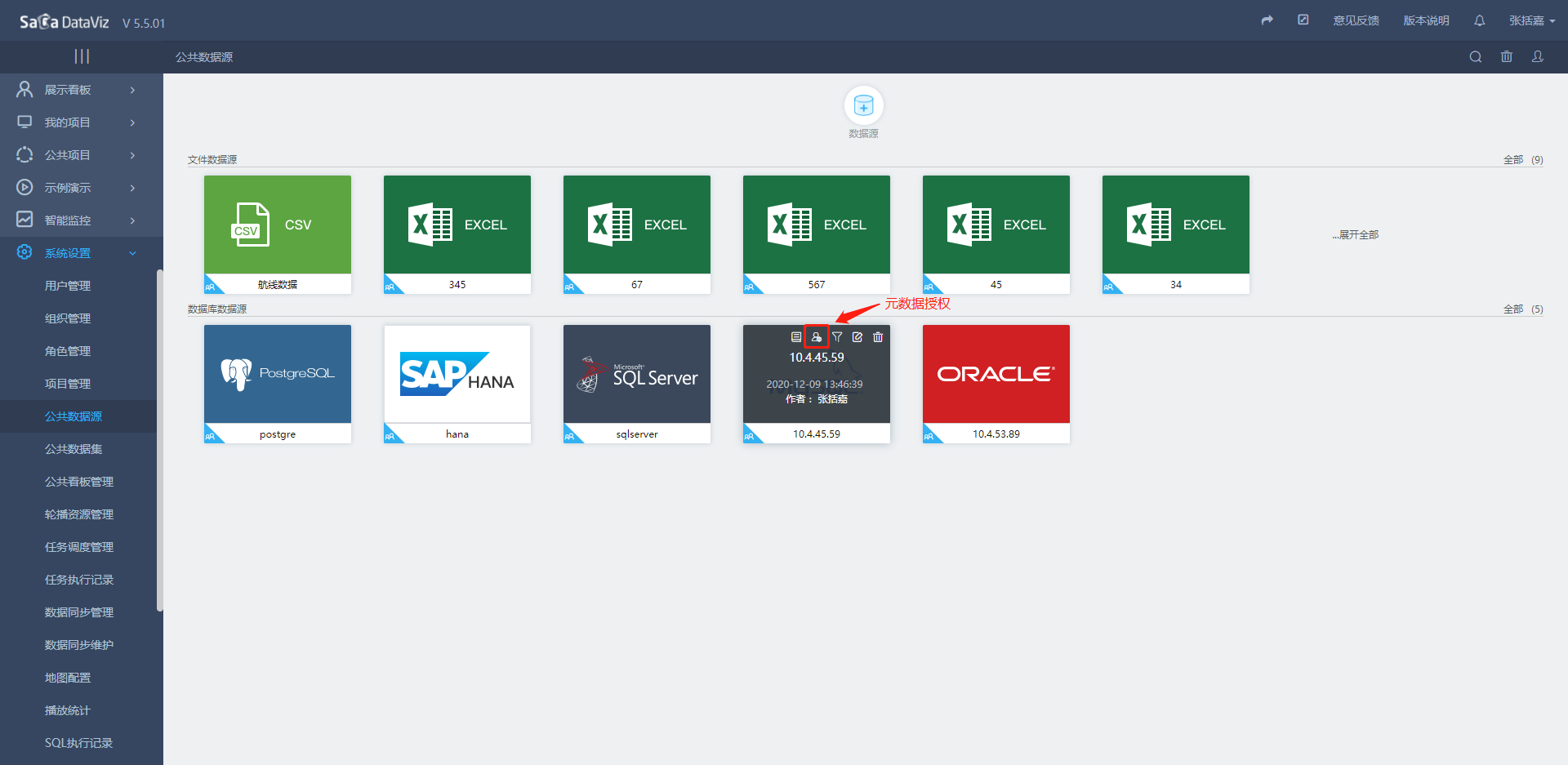The height and width of the screenshot is (765, 1568).
Task: Click the user icon in breadcrumb bar
Action: click(1538, 56)
